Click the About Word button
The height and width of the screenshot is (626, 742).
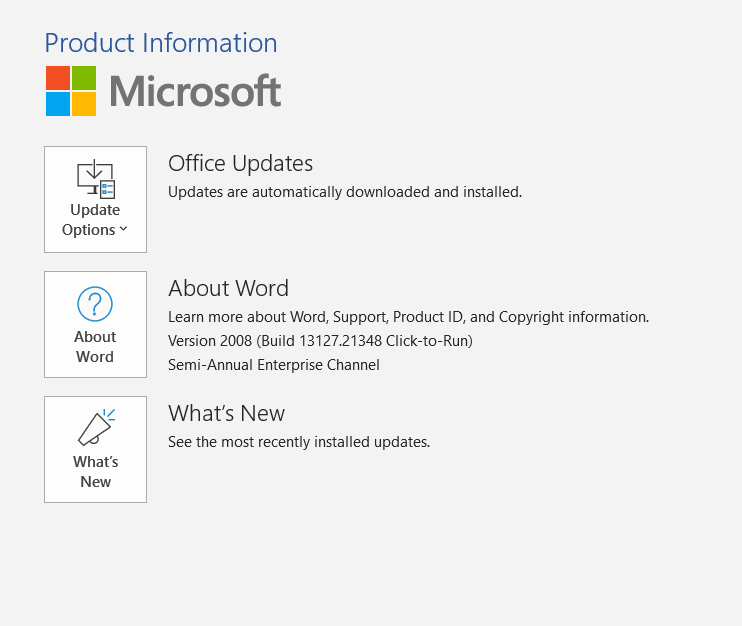point(96,324)
